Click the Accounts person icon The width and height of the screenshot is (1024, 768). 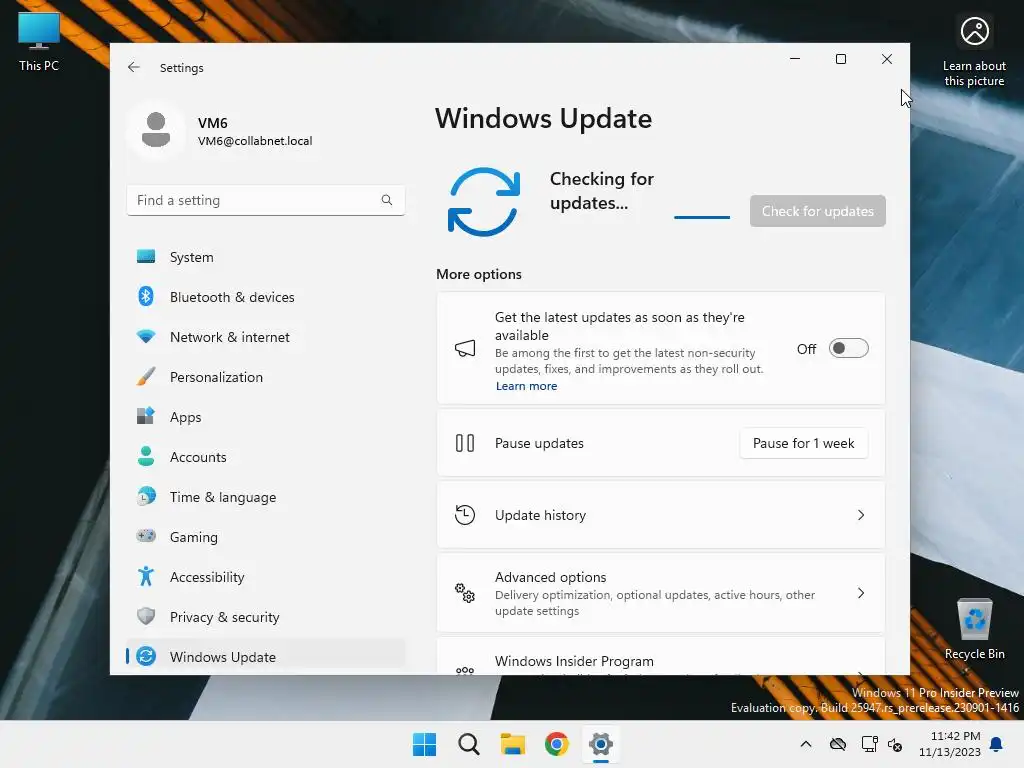146,456
